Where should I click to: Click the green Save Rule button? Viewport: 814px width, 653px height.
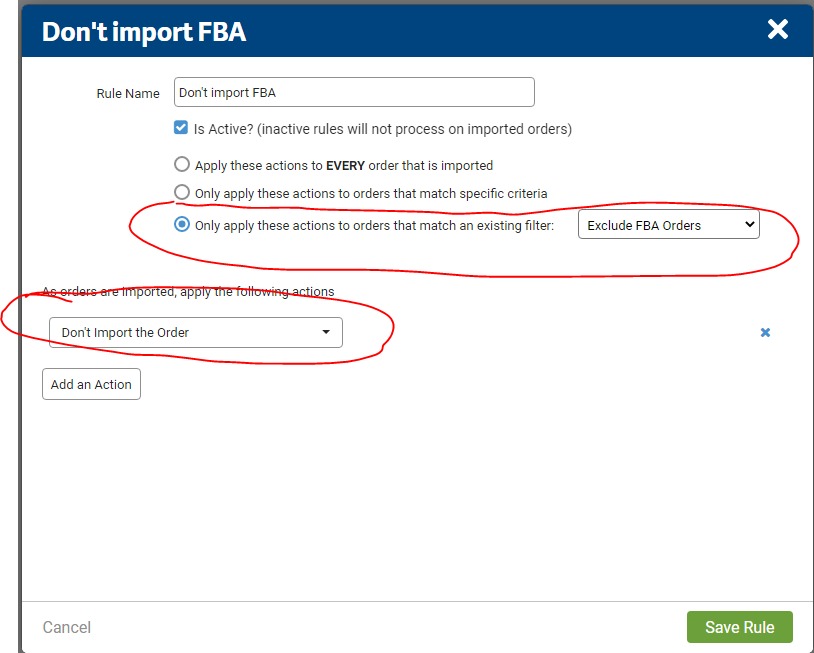[739, 627]
